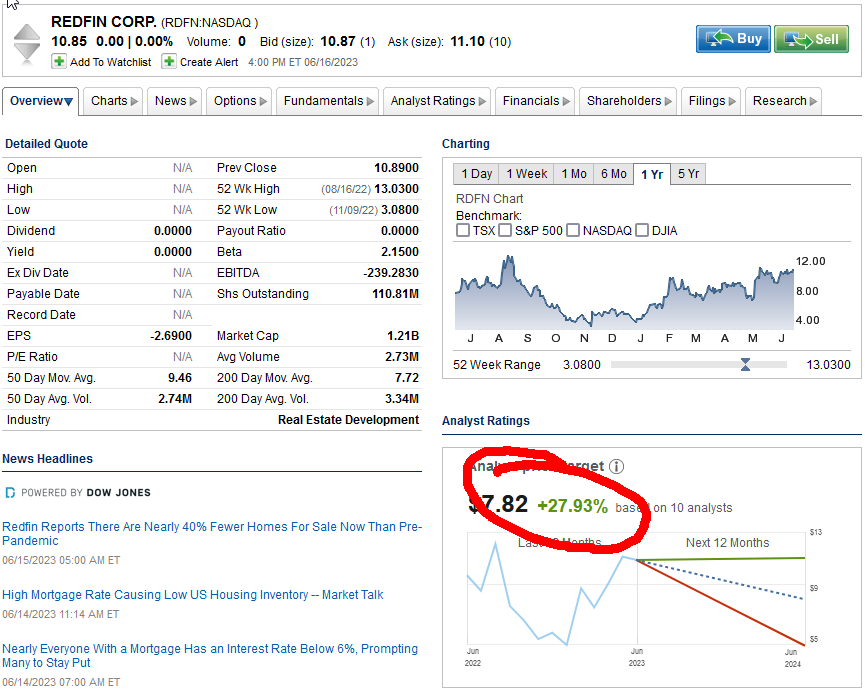Click the Avg Volume value 2.73M
This screenshot has width=865, height=690.
click(x=402, y=357)
